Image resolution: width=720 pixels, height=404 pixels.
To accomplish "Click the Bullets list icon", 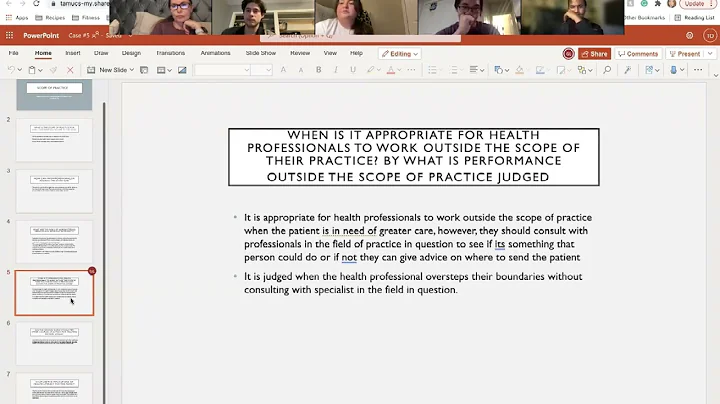I will click(432, 70).
